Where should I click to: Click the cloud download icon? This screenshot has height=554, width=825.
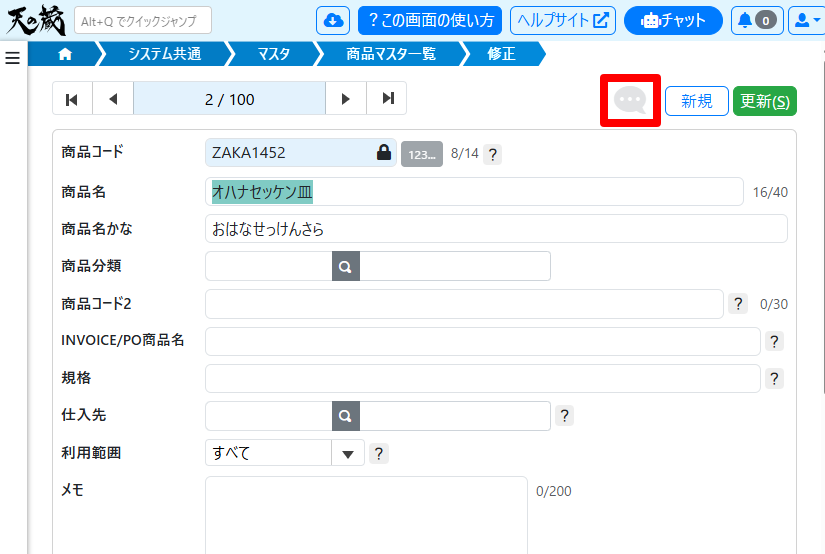point(333,20)
